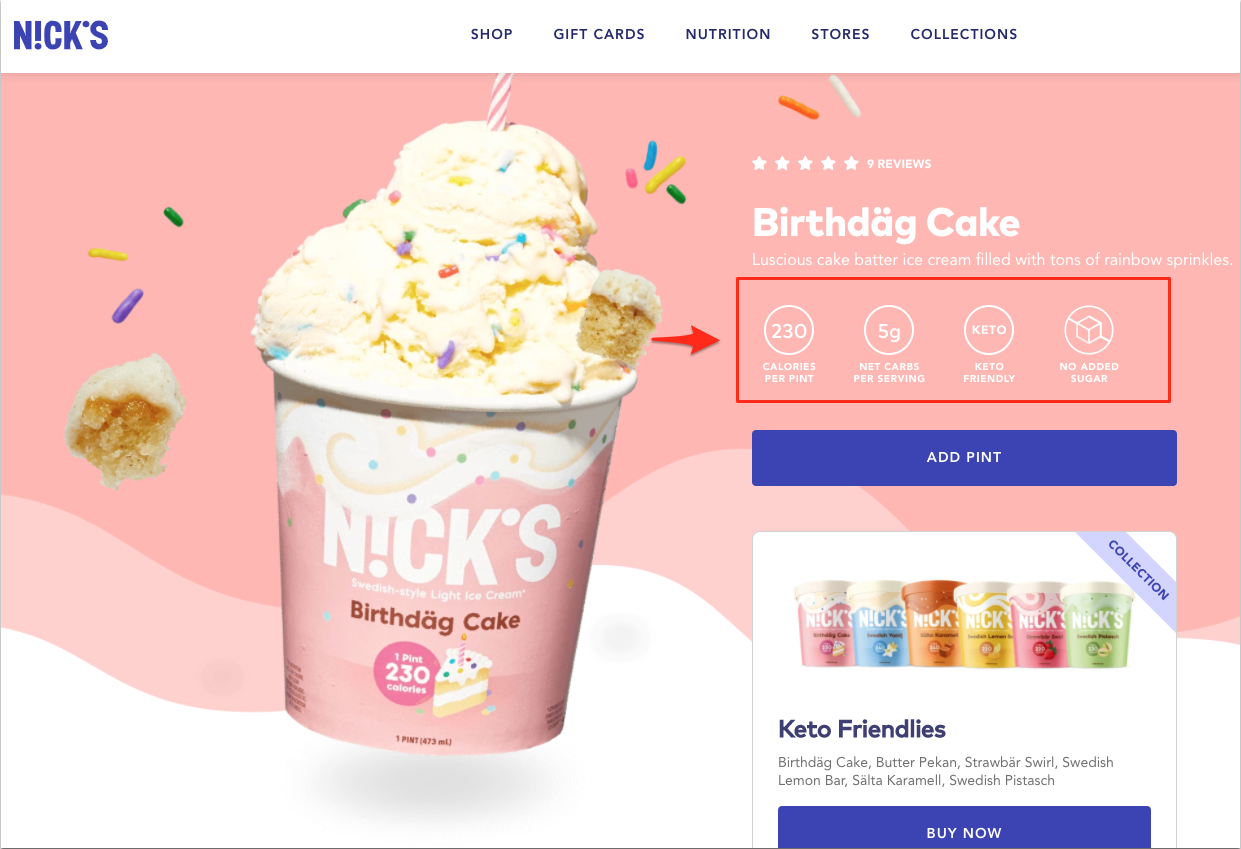Click the fifth review star

(851, 163)
